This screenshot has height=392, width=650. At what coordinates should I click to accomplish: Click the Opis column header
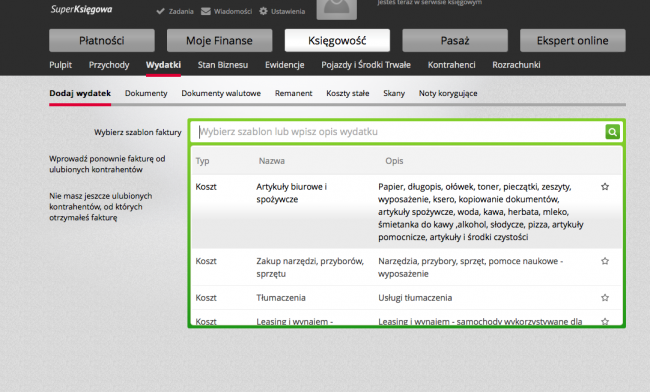pyautogui.click(x=394, y=161)
